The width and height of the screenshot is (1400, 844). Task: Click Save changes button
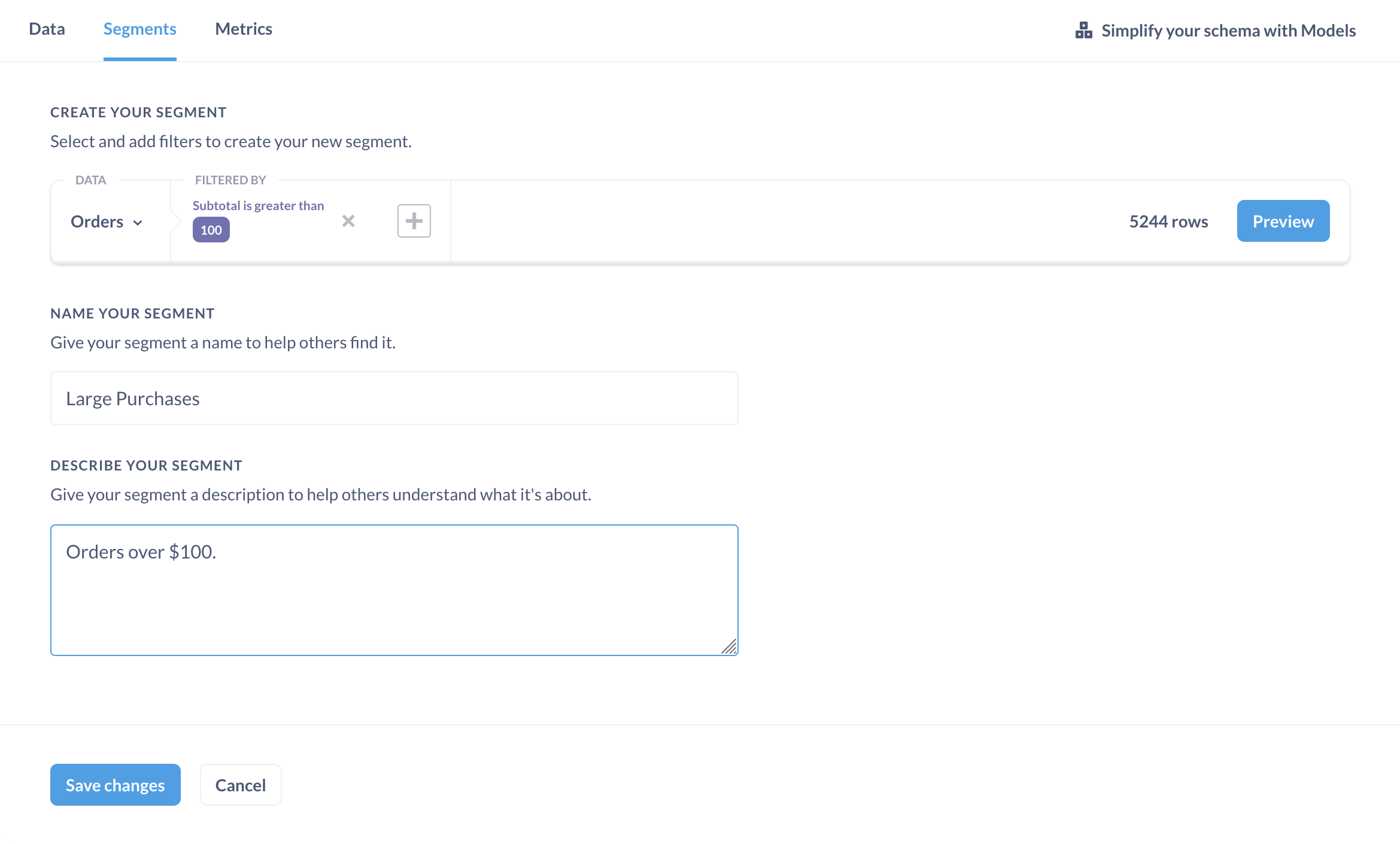point(115,785)
